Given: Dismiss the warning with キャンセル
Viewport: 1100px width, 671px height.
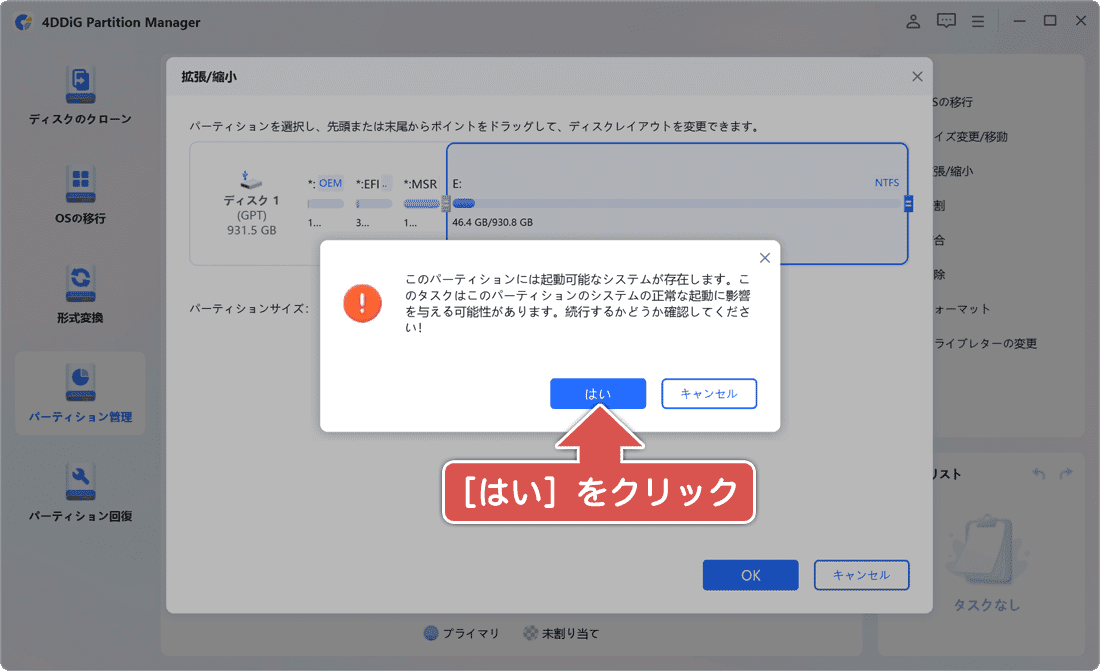Looking at the screenshot, I should click(x=709, y=393).
